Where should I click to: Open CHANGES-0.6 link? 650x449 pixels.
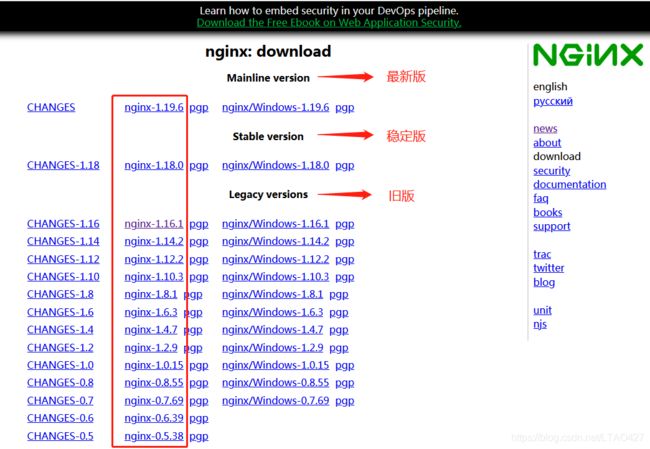[x=60, y=418]
